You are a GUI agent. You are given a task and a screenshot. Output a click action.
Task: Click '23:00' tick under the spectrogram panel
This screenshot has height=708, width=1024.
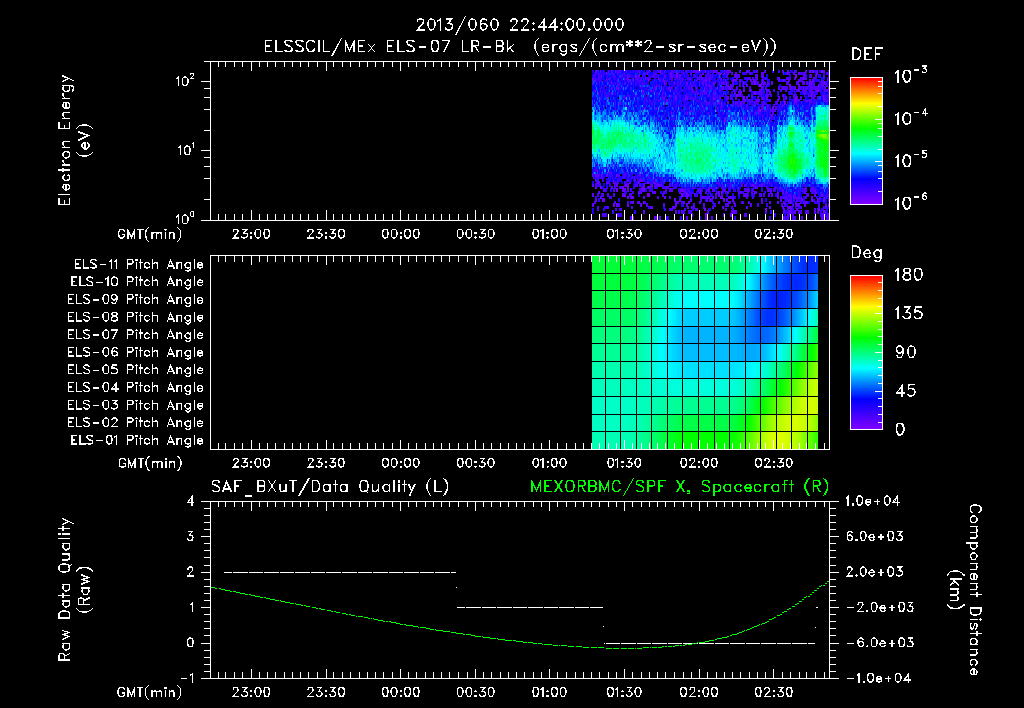251,234
